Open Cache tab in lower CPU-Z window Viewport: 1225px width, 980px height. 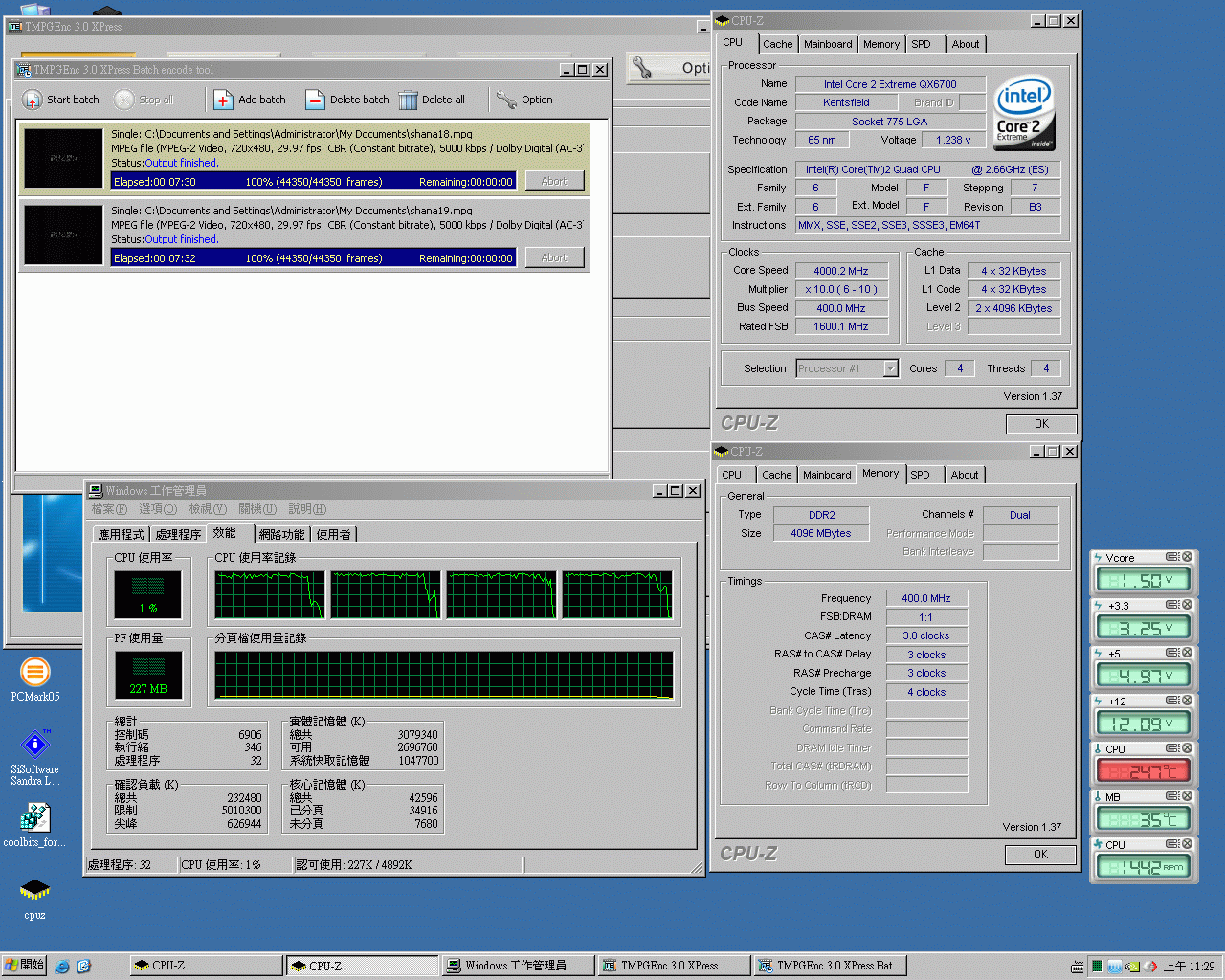point(776,475)
